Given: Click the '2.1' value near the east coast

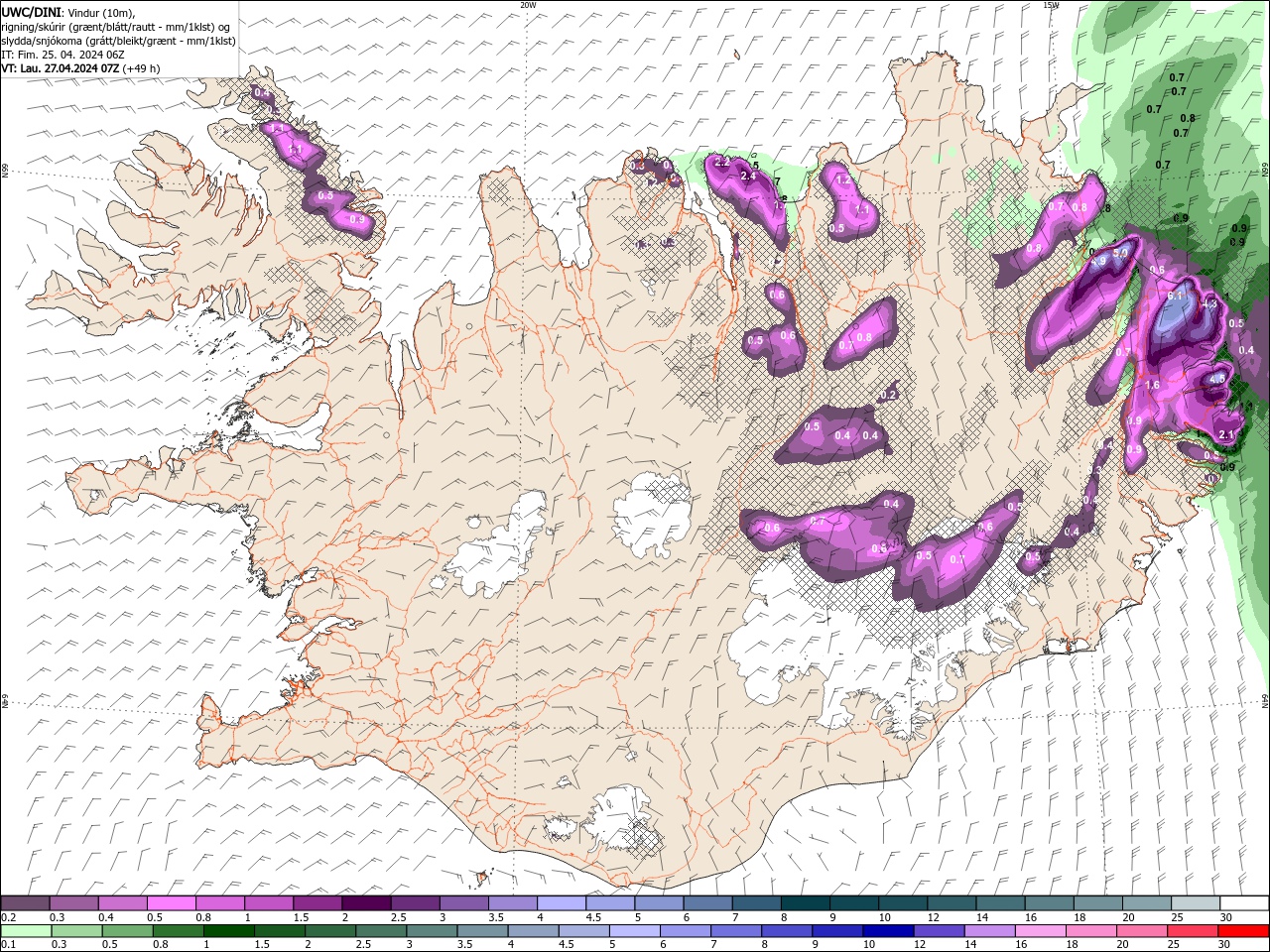Looking at the screenshot, I should tap(1225, 434).
